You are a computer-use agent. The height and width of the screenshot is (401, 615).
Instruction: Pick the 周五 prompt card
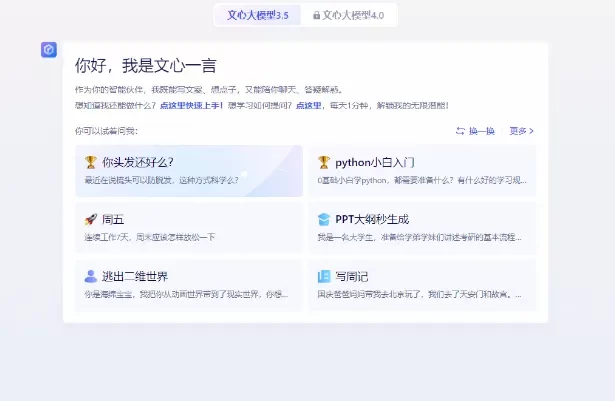tap(189, 228)
